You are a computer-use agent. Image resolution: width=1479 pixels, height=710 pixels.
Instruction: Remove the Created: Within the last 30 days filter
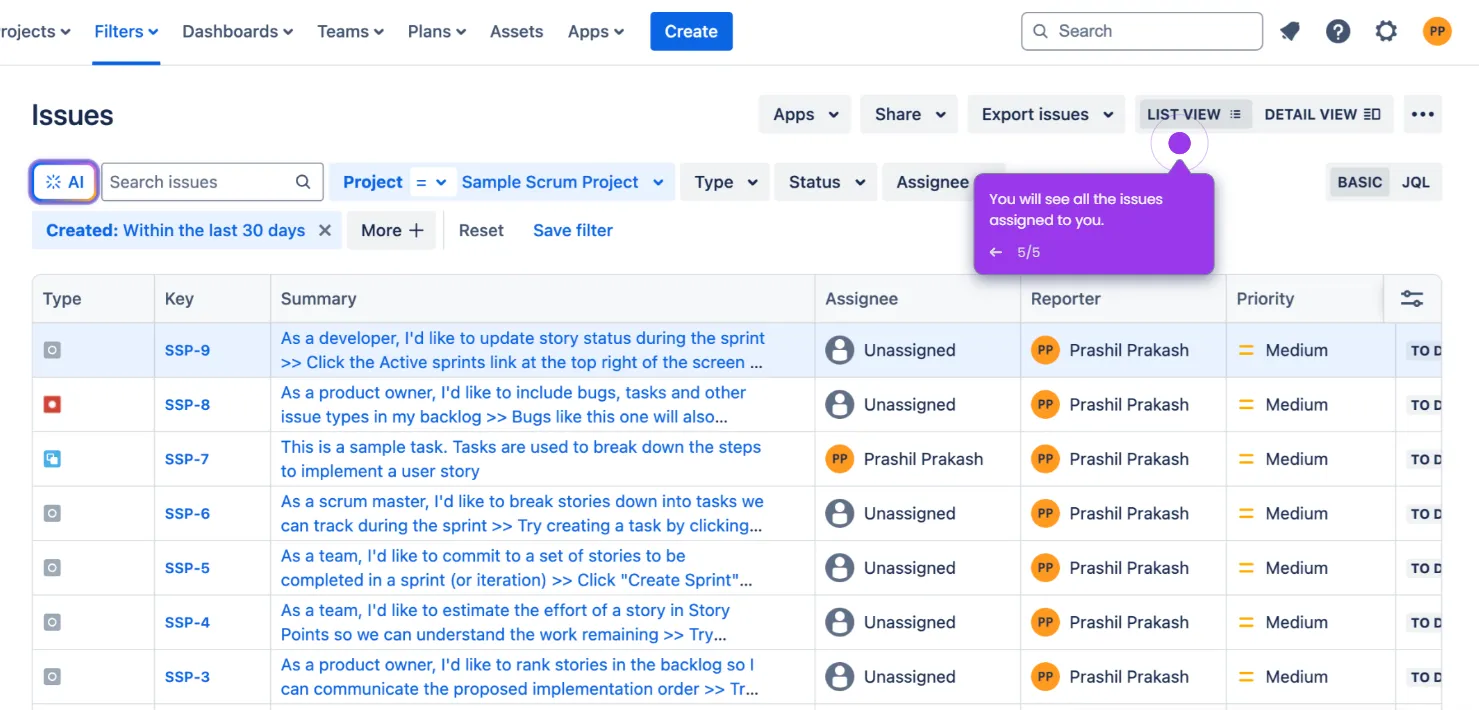324,230
